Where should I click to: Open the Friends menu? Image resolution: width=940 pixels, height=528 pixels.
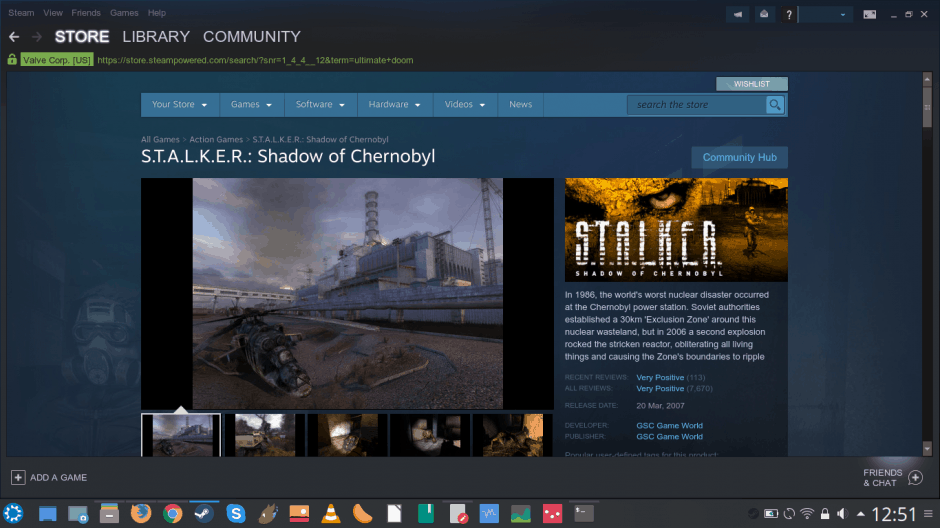86,13
